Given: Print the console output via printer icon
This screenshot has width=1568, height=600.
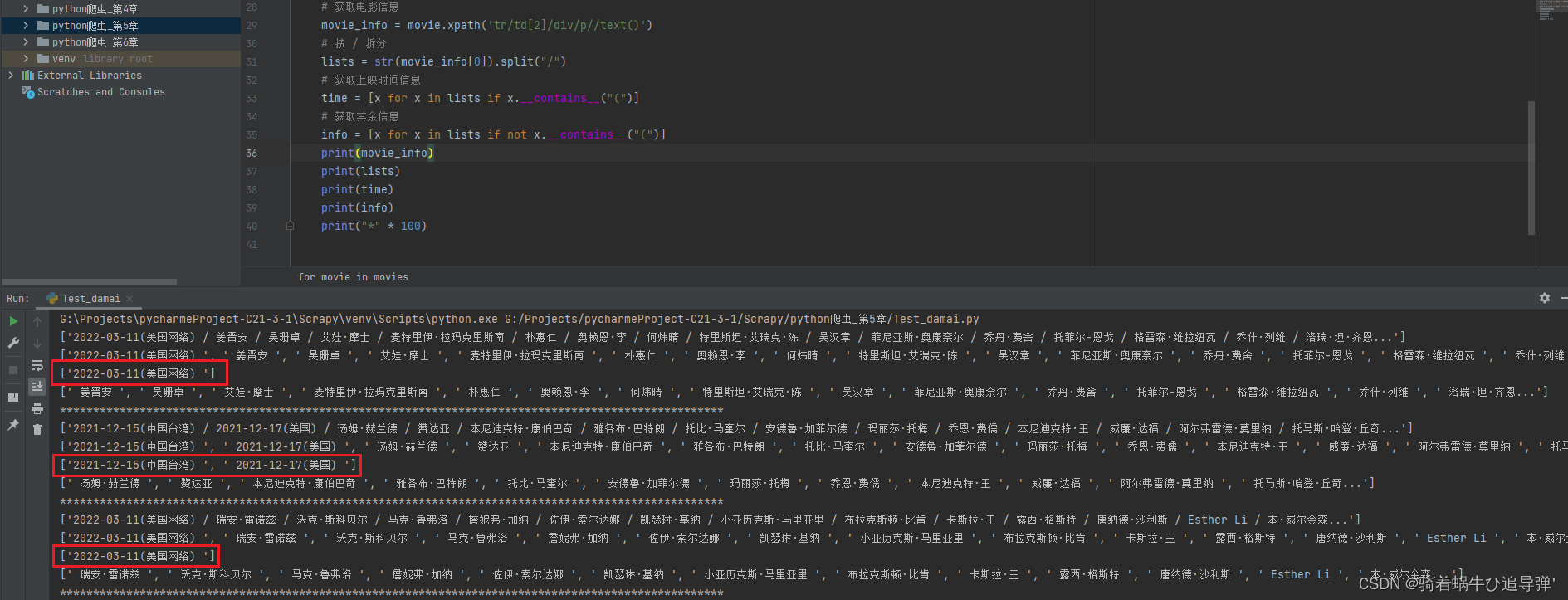Looking at the screenshot, I should point(37,408).
